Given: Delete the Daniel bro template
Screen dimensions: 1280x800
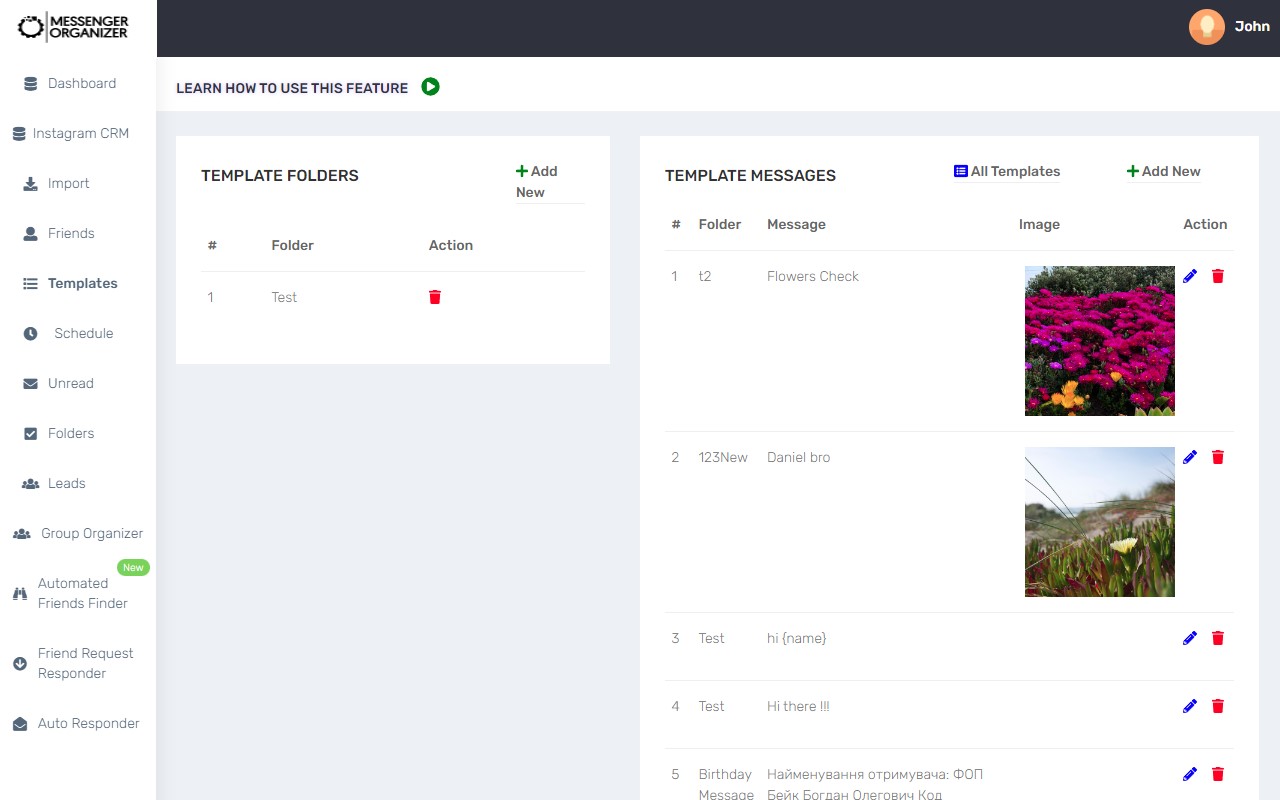Looking at the screenshot, I should (1218, 457).
